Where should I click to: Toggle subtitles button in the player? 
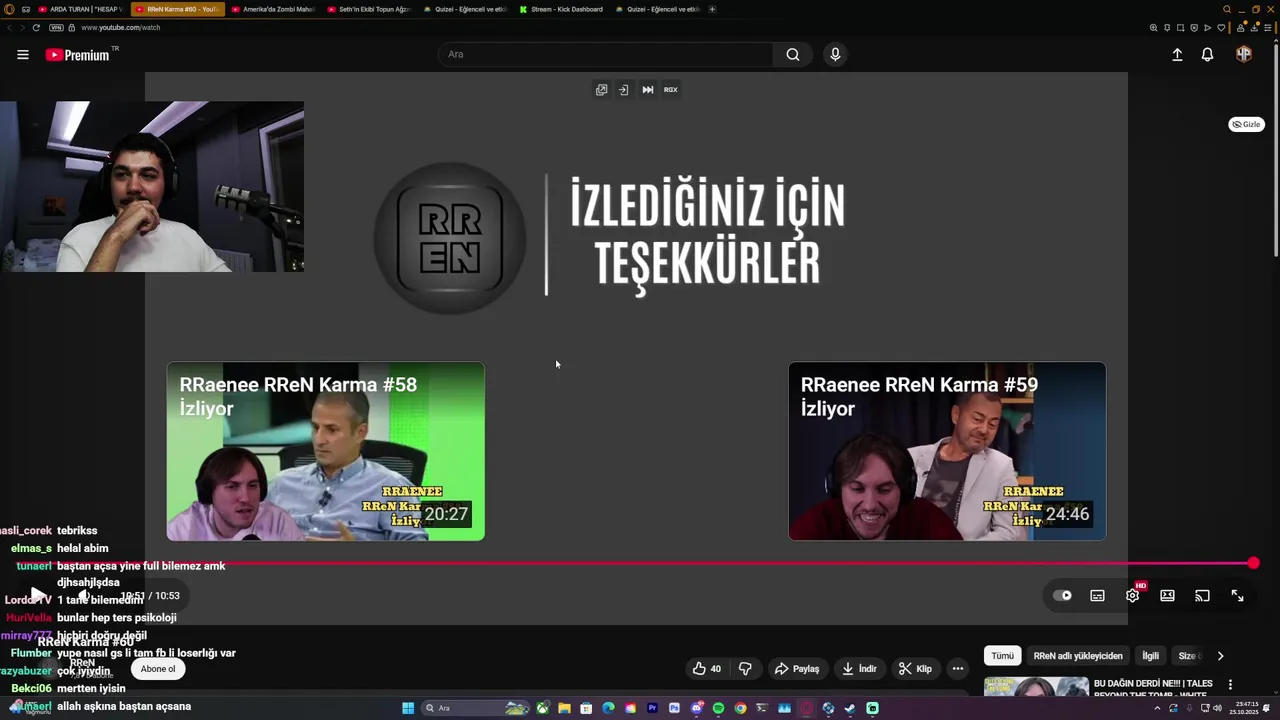1097,596
